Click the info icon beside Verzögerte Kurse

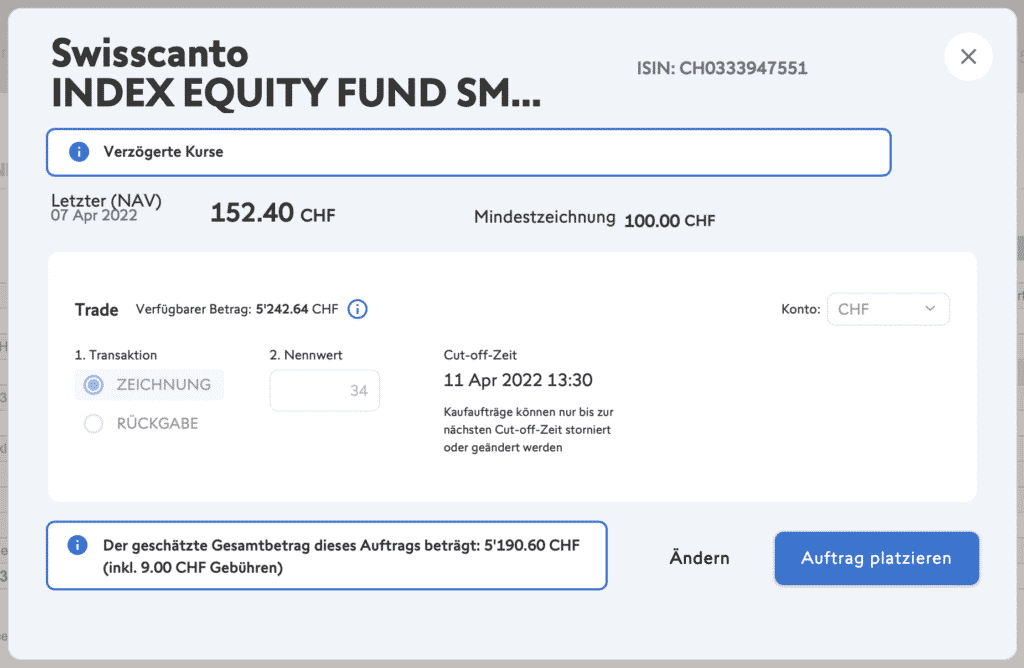(79, 153)
